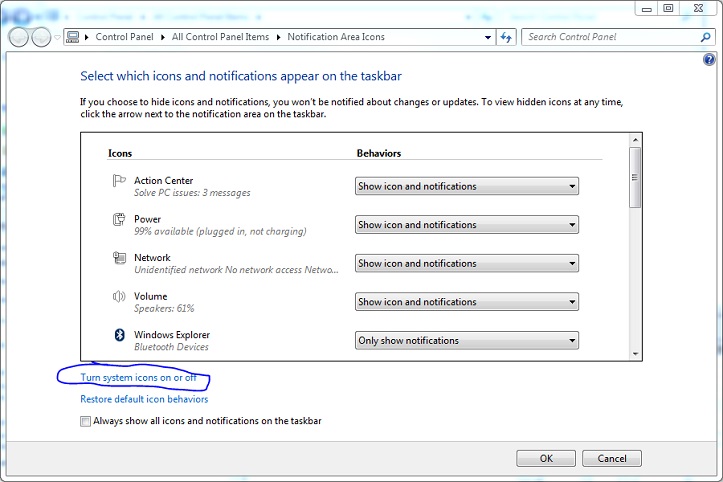Click the Bluetooth Windows Explorer icon
This screenshot has width=723, height=482.
(x=119, y=335)
